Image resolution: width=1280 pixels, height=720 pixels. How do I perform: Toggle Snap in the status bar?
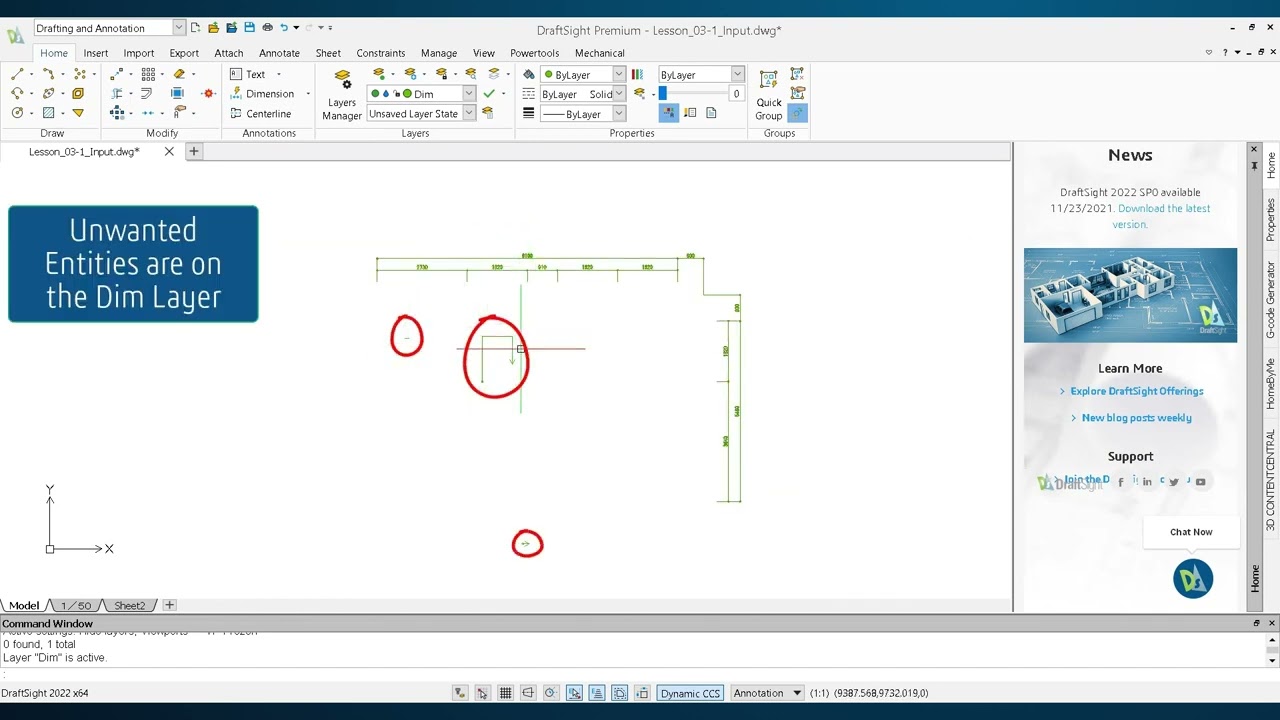tap(482, 693)
